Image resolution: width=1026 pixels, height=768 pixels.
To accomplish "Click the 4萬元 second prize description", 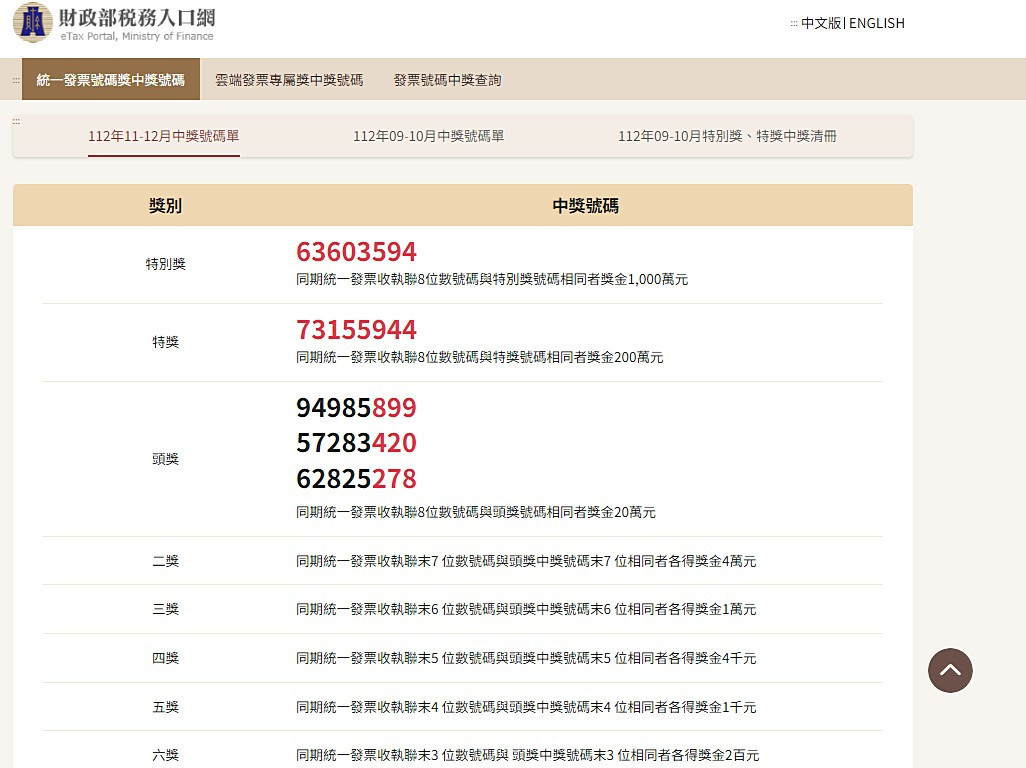I will [x=526, y=561].
